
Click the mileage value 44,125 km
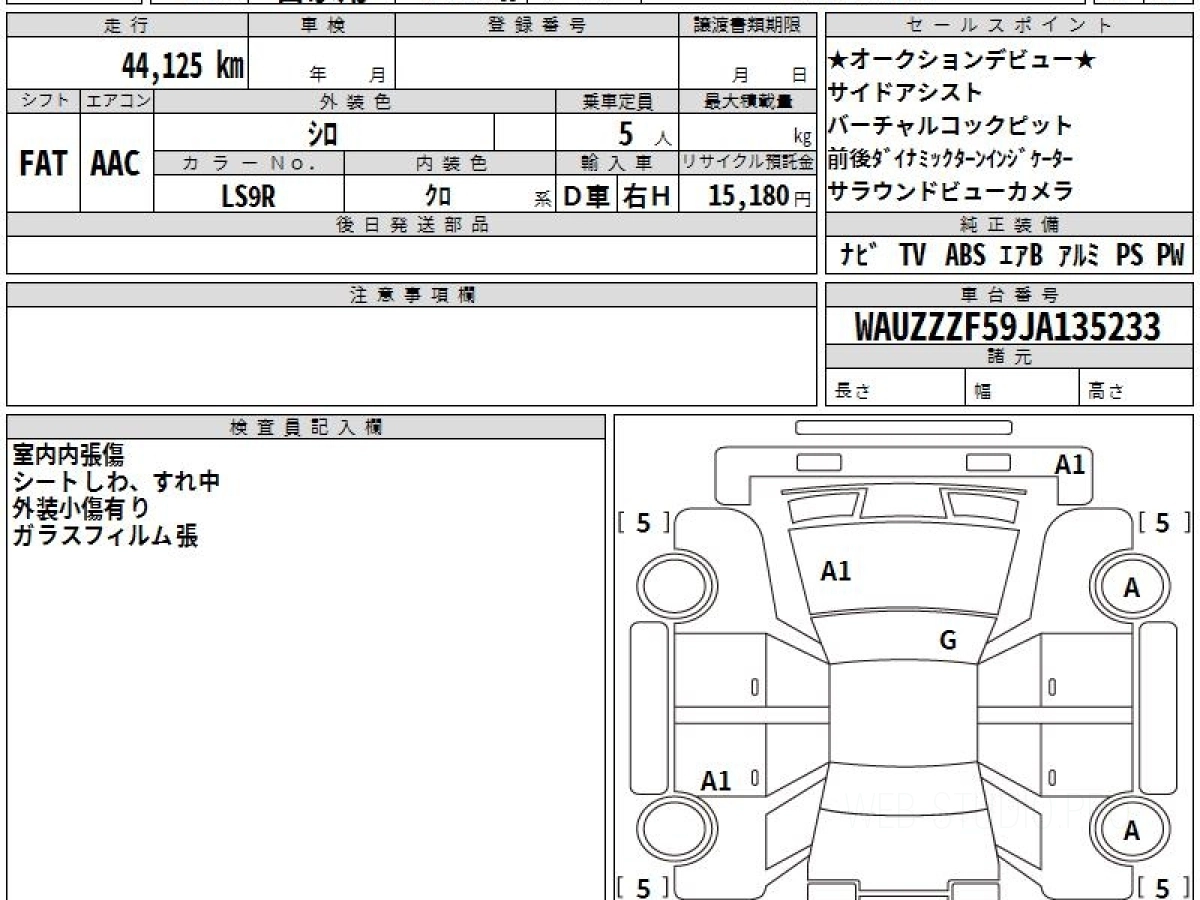click(183, 66)
